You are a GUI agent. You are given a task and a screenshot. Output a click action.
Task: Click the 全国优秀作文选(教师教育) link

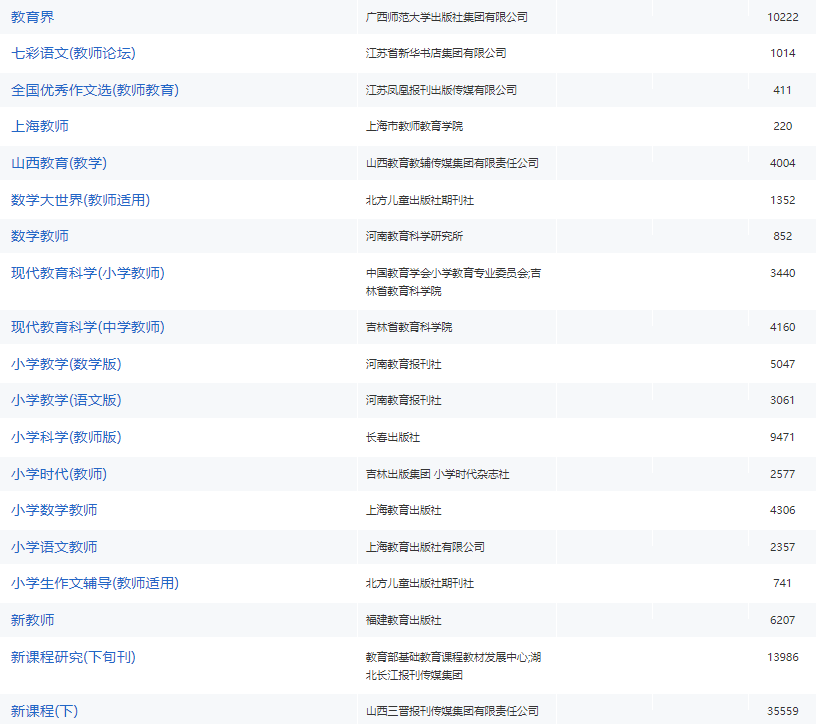(95, 90)
